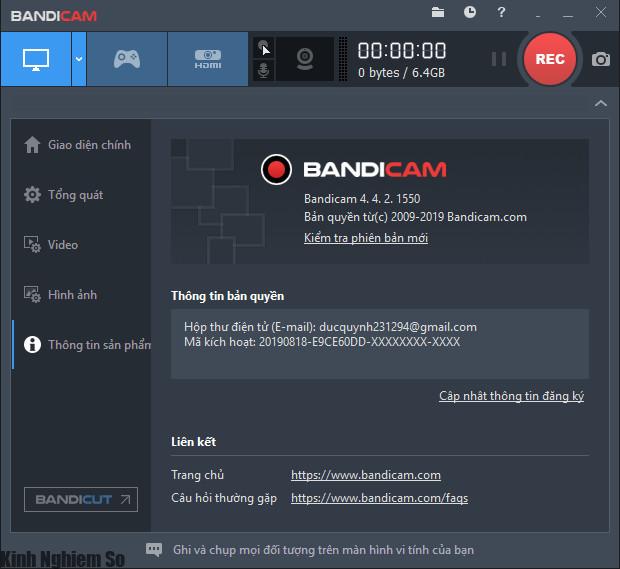This screenshot has width=620, height=569.
Task: Open the Giao diện chính tab
Action: (x=81, y=145)
